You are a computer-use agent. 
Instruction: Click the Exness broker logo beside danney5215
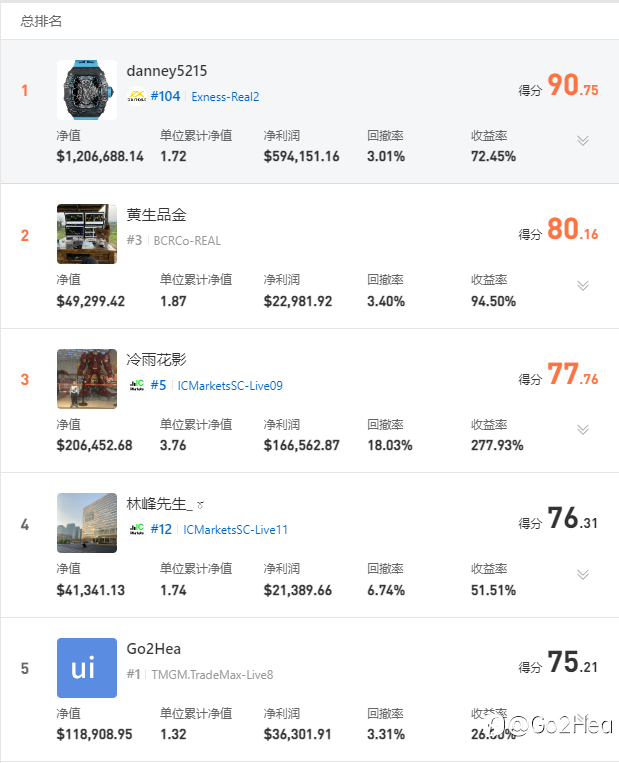coord(137,97)
